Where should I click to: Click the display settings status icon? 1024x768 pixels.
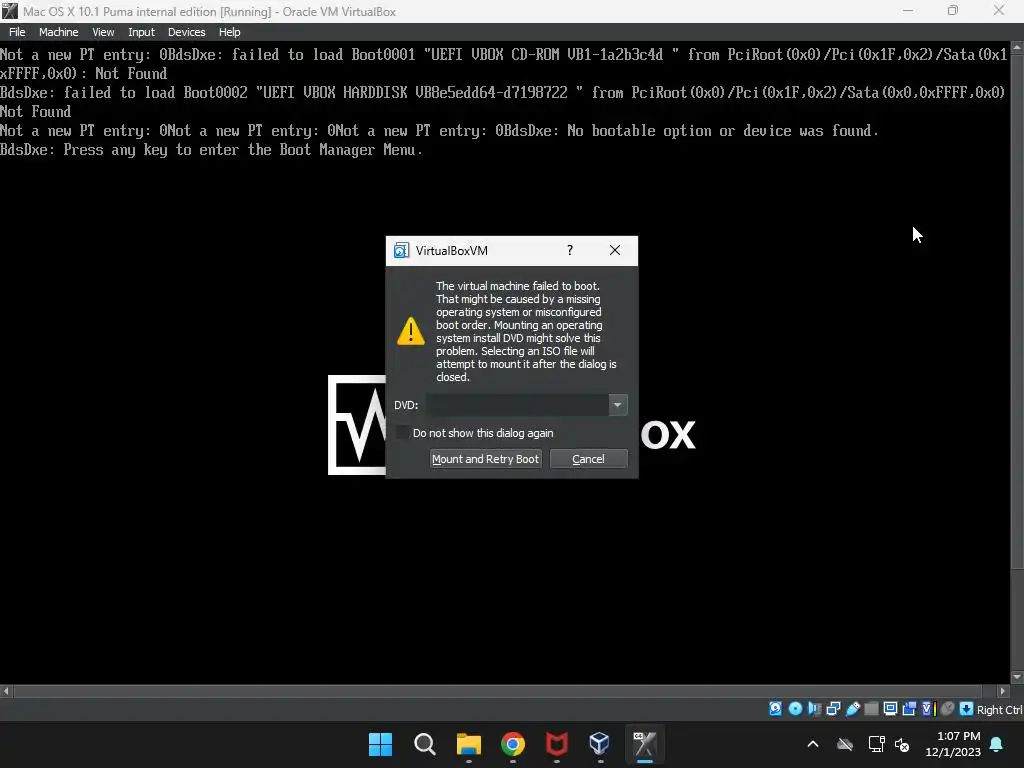890,709
